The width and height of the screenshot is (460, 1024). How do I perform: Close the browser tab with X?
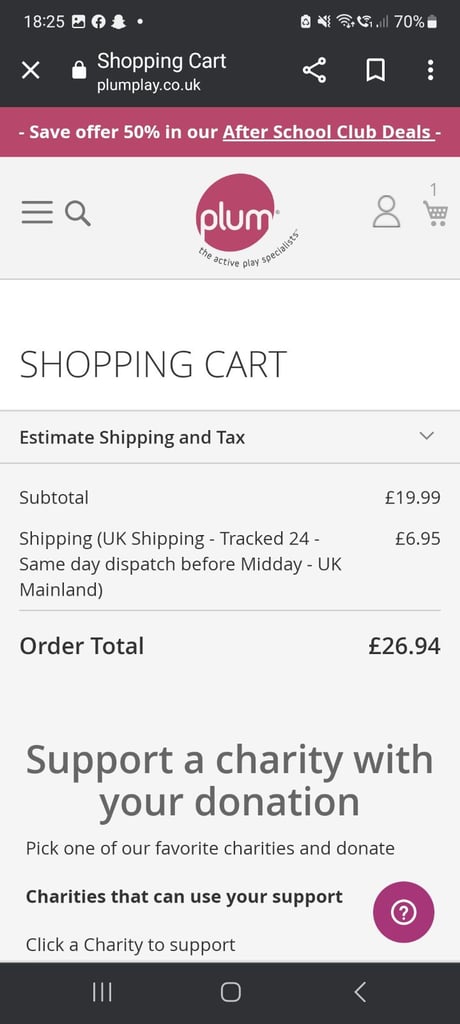[31, 70]
